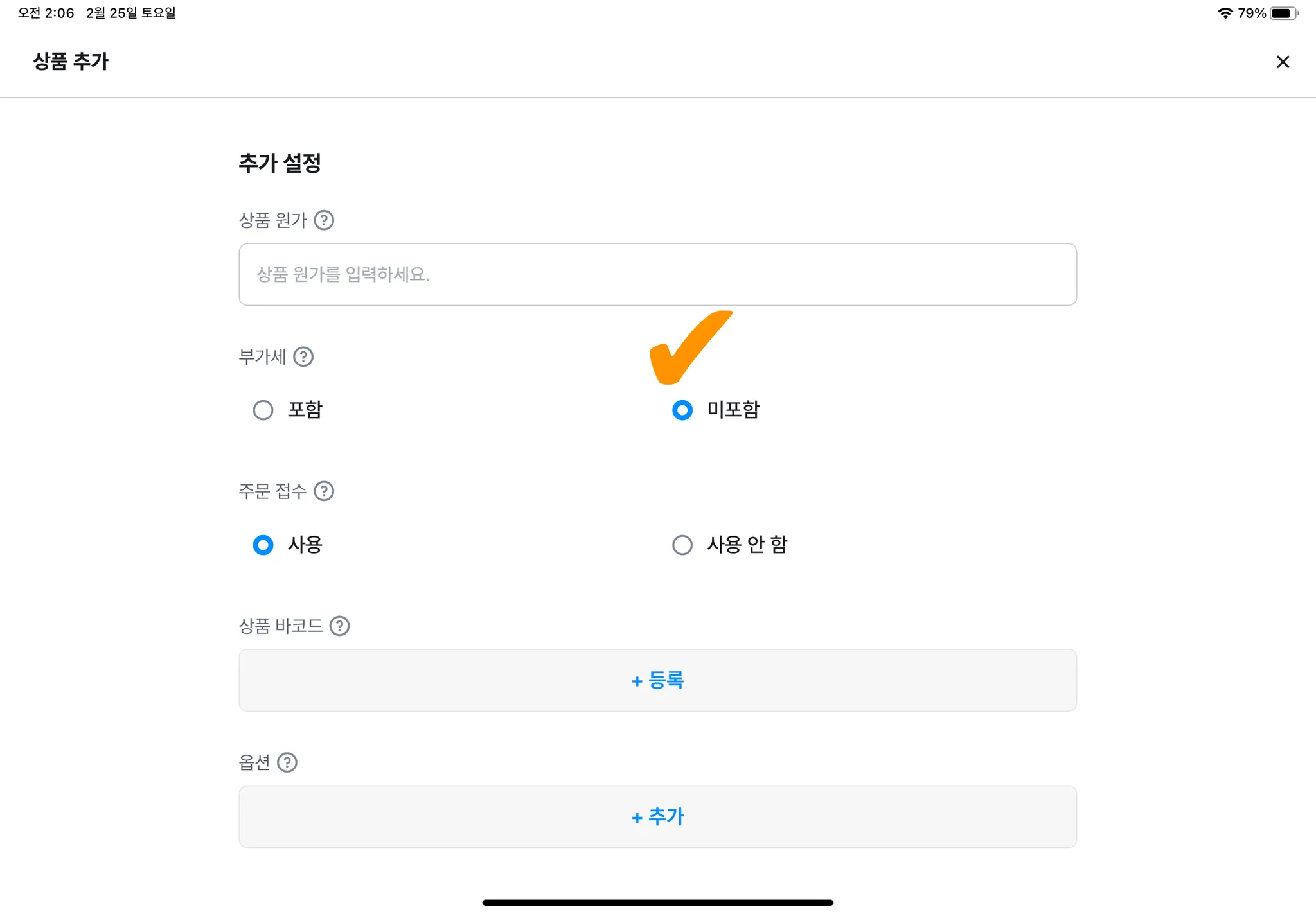Focus the 상품 원가 input field
Screen dimensions: 1316x914
click(x=657, y=274)
